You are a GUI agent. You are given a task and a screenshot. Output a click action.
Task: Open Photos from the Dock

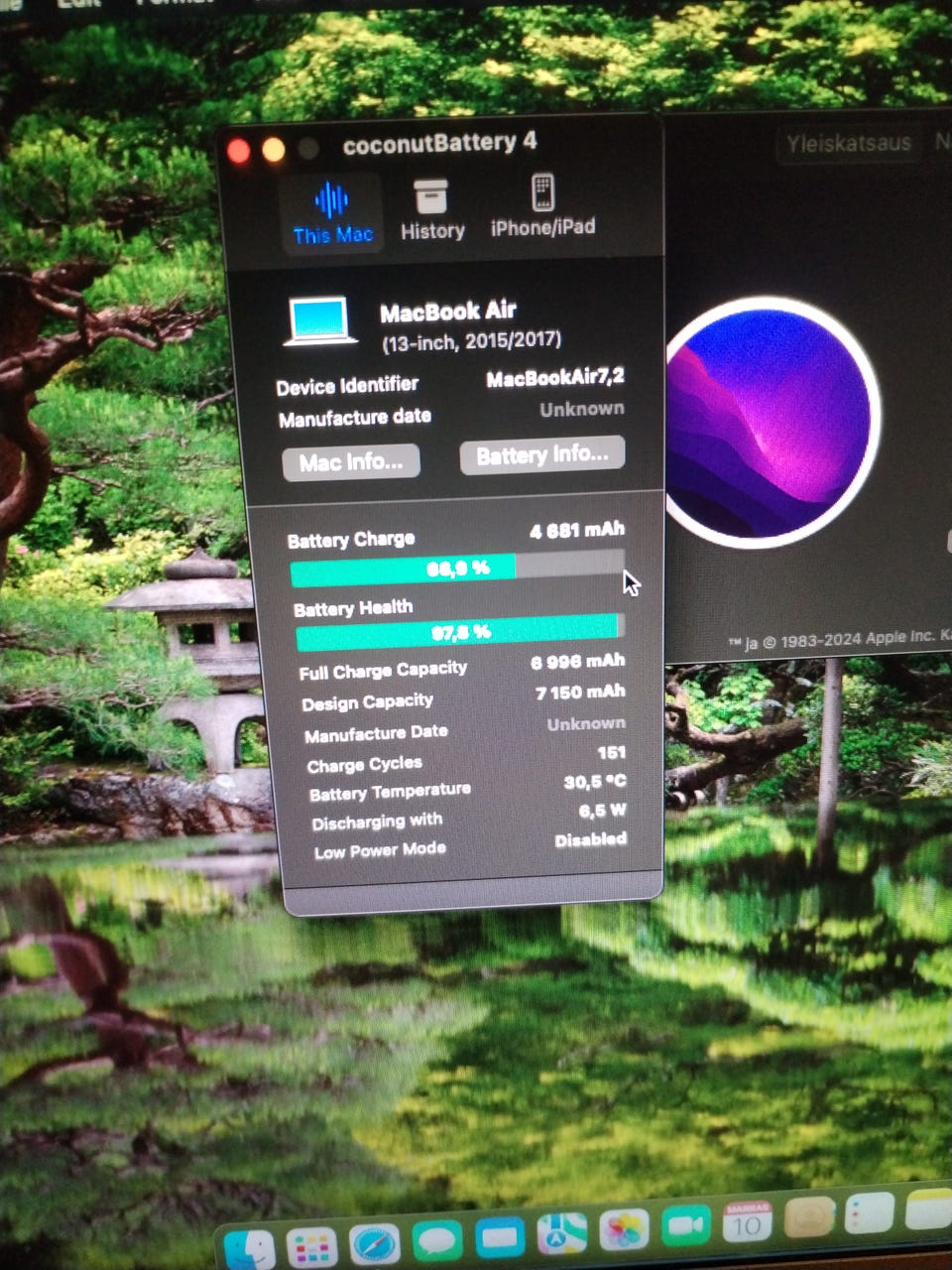[624, 1229]
